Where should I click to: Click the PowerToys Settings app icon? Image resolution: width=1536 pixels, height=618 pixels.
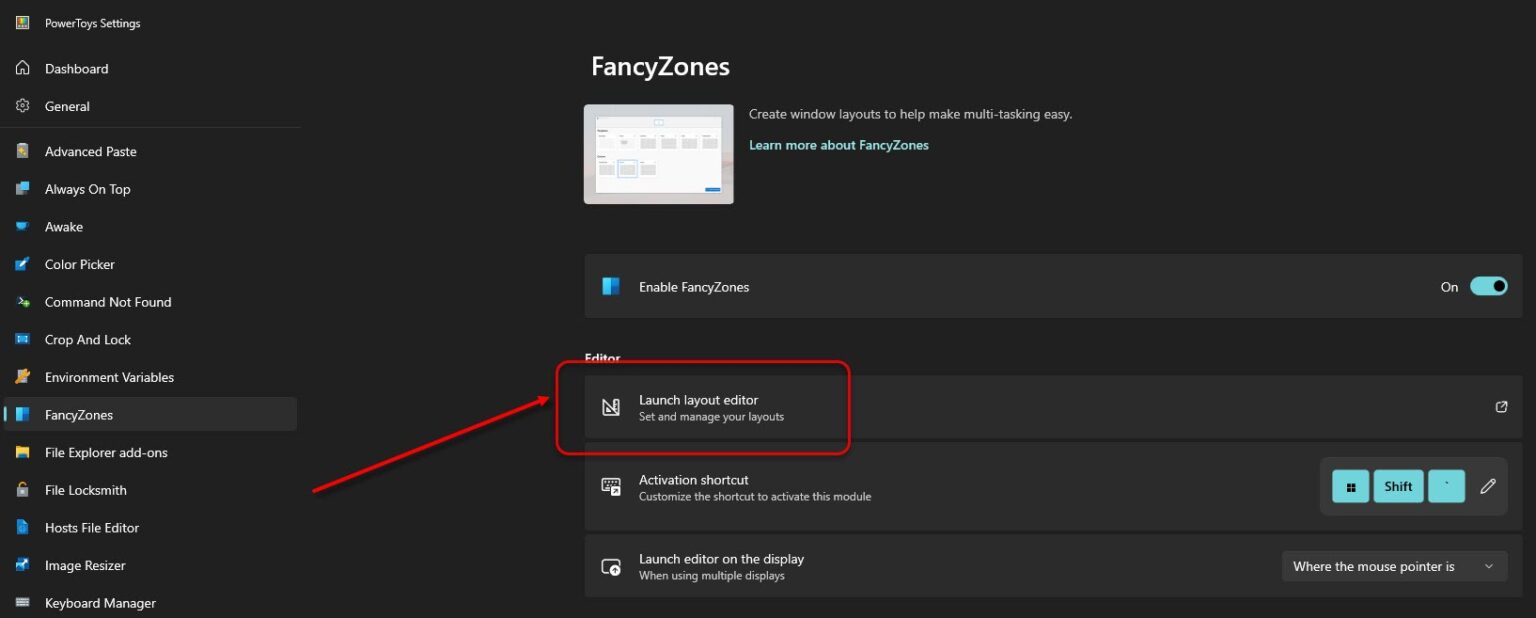coord(22,23)
